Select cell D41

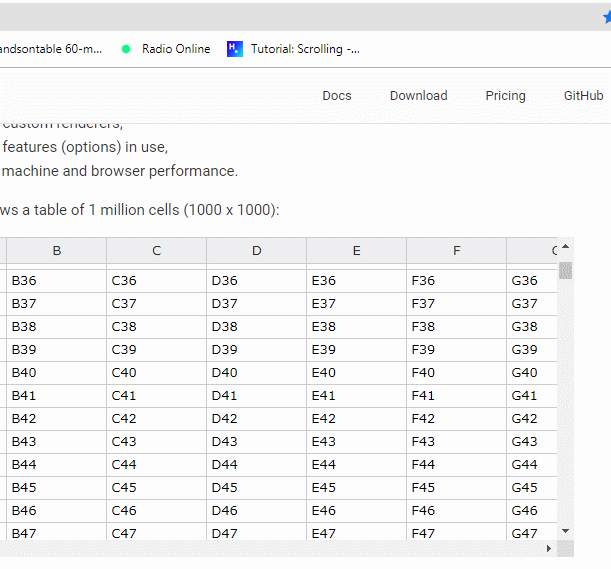coord(256,396)
